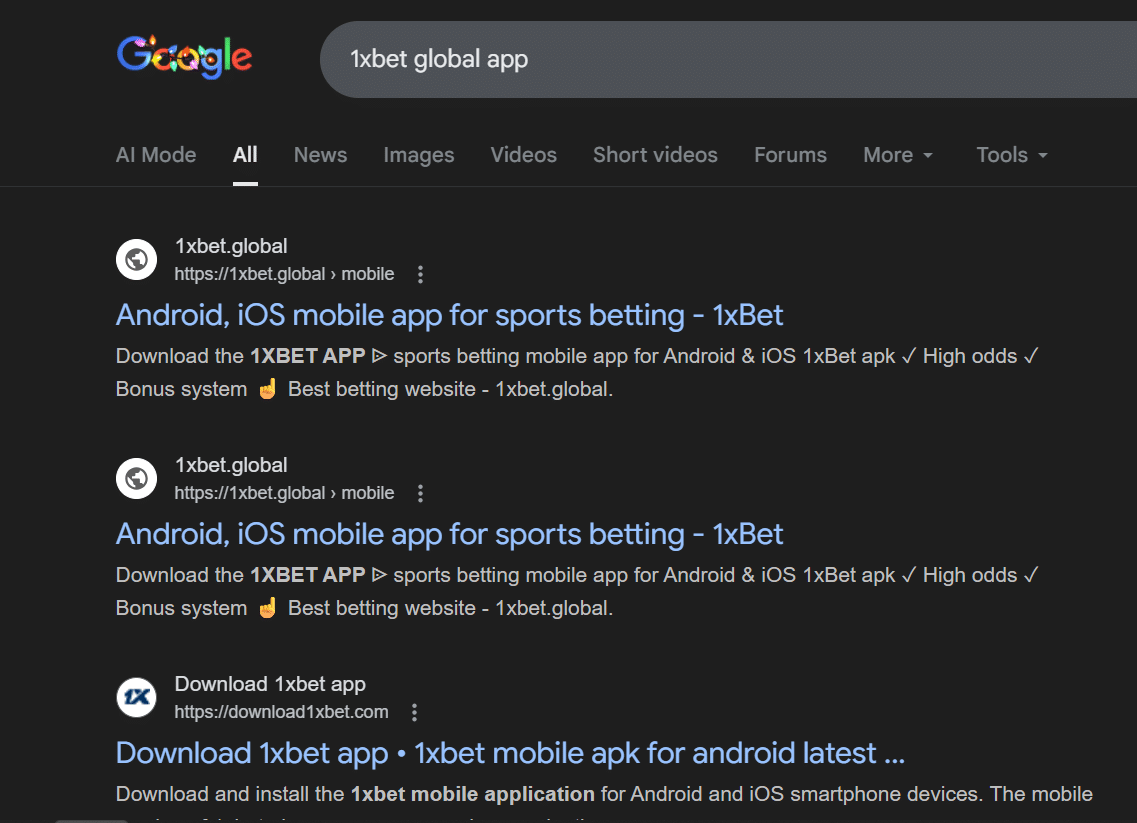The image size is (1137, 823).
Task: Open the three-dot menu on the second result
Action: click(420, 493)
